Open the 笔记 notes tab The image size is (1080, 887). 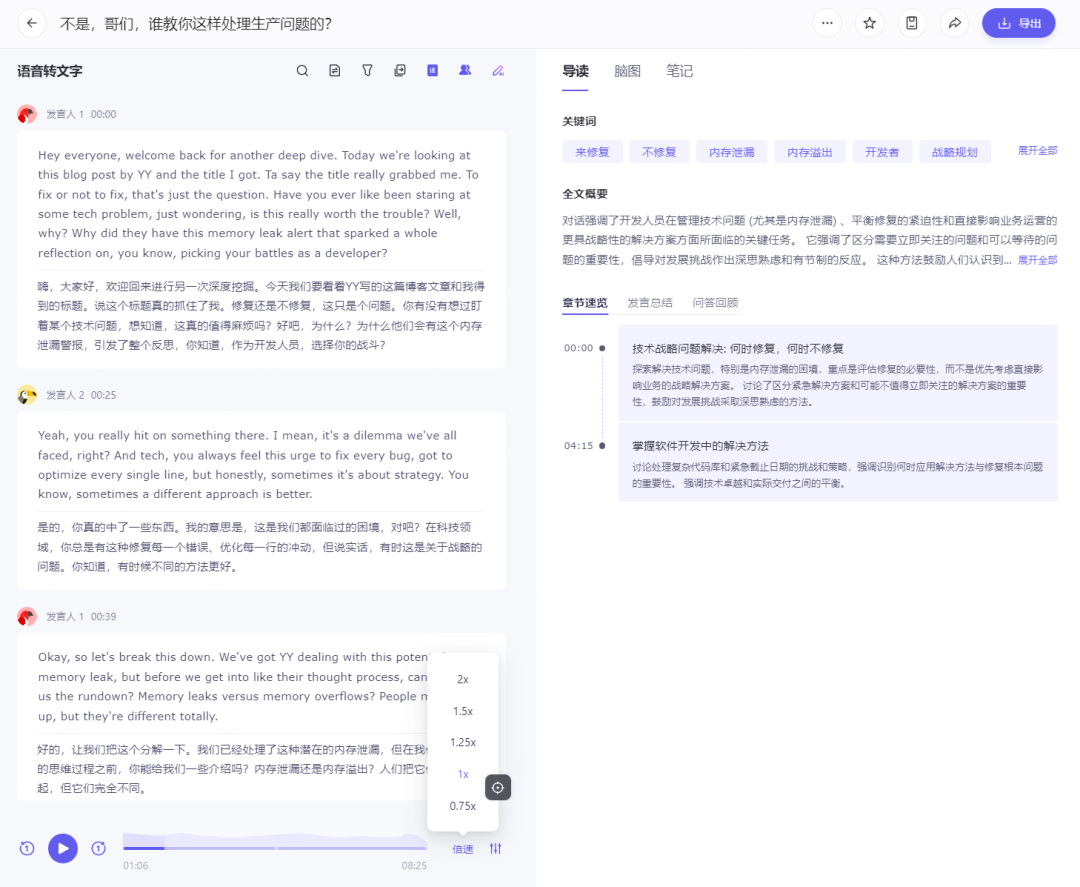click(x=680, y=71)
